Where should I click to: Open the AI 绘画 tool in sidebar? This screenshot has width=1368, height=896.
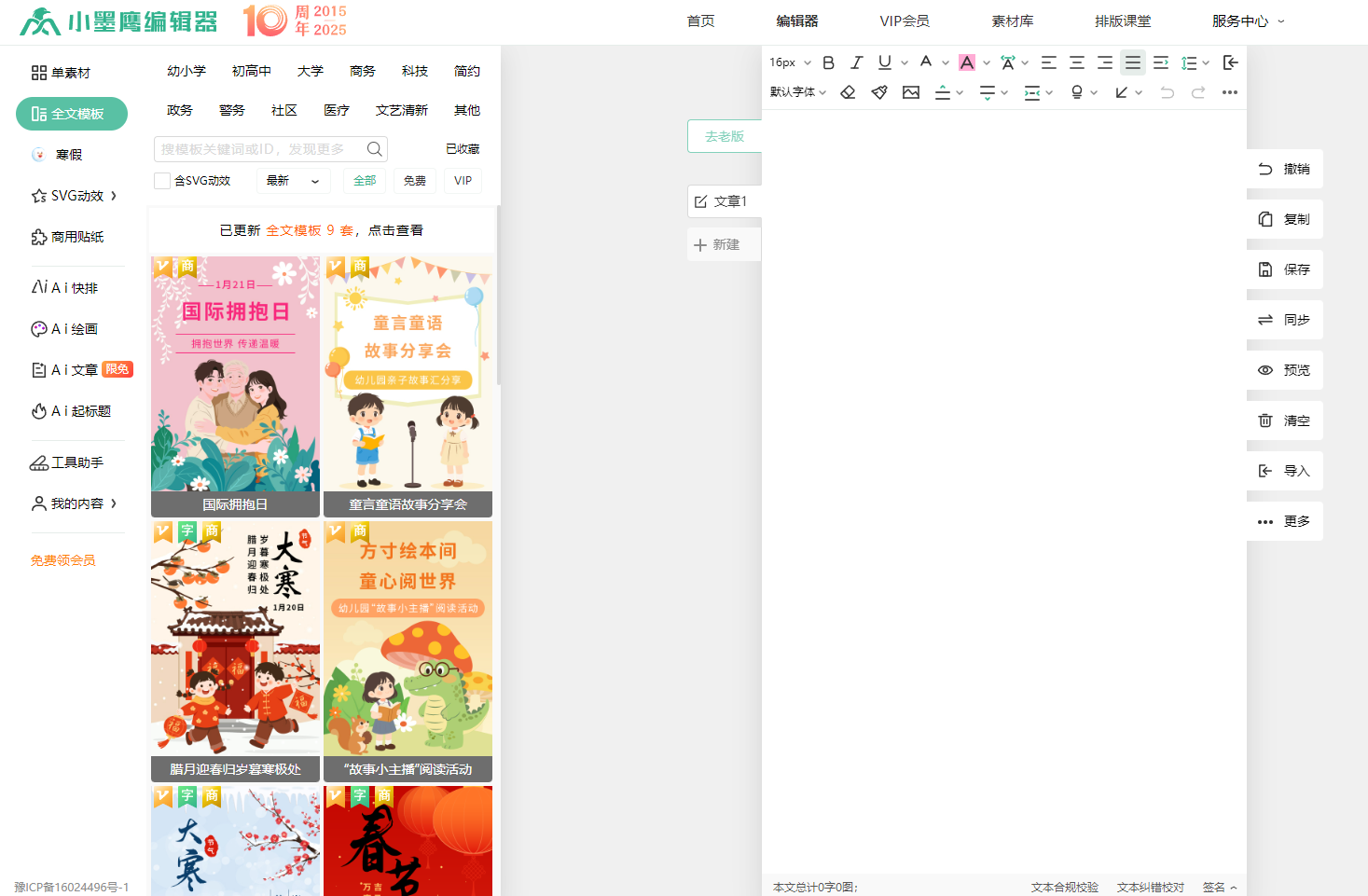63,328
